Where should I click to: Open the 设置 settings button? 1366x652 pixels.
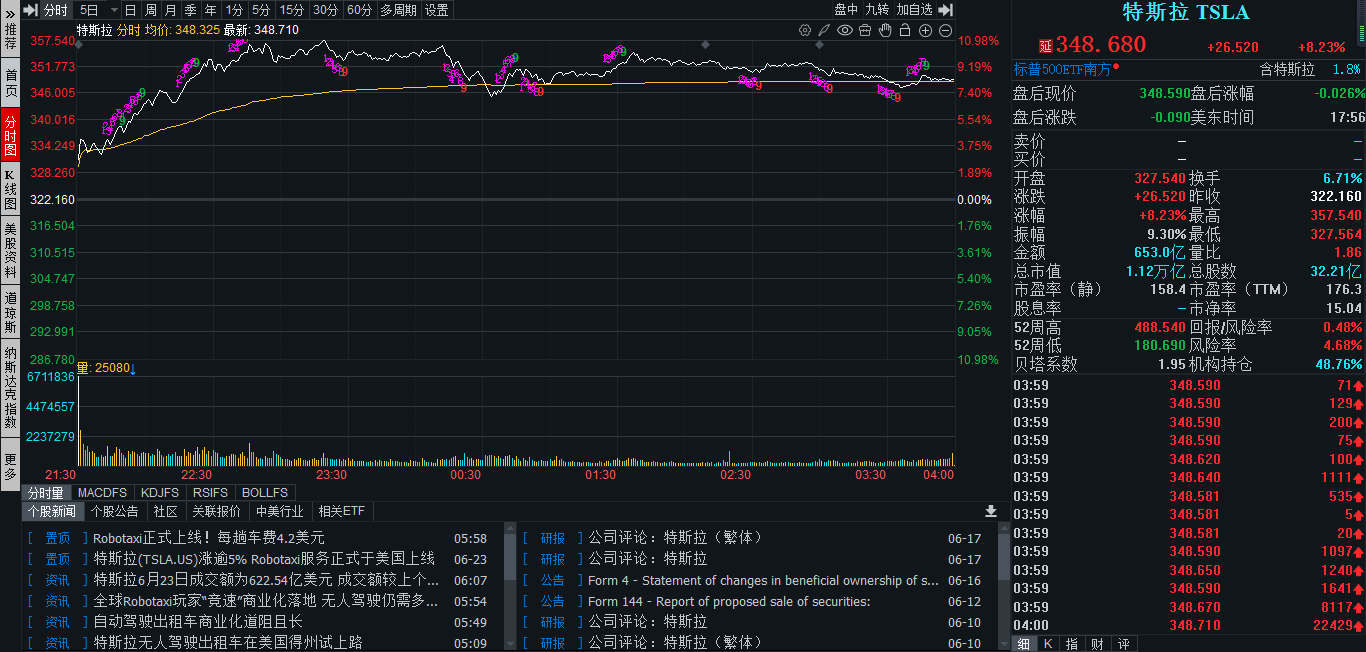point(437,10)
